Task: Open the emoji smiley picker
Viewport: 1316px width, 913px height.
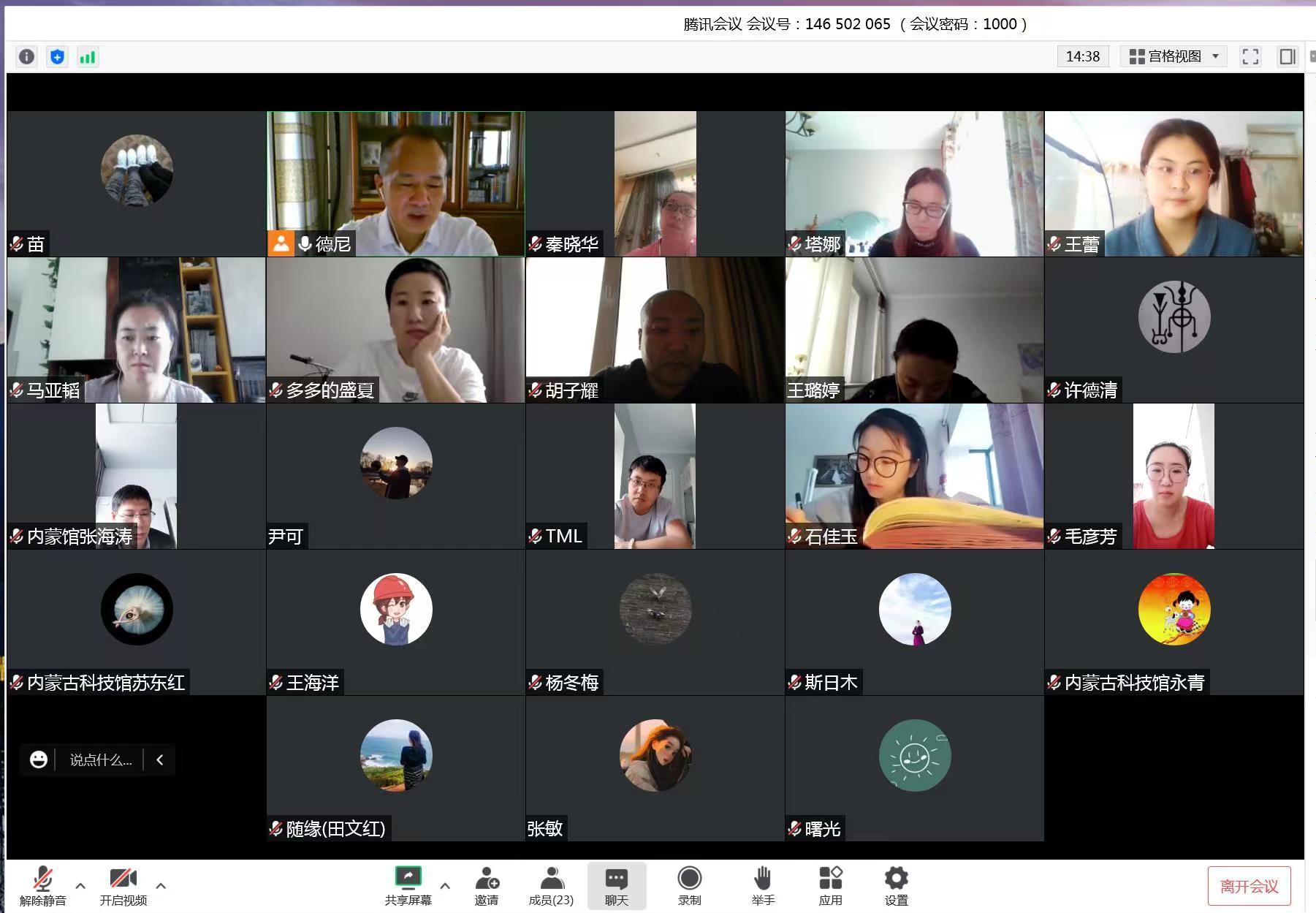Action: (x=39, y=759)
